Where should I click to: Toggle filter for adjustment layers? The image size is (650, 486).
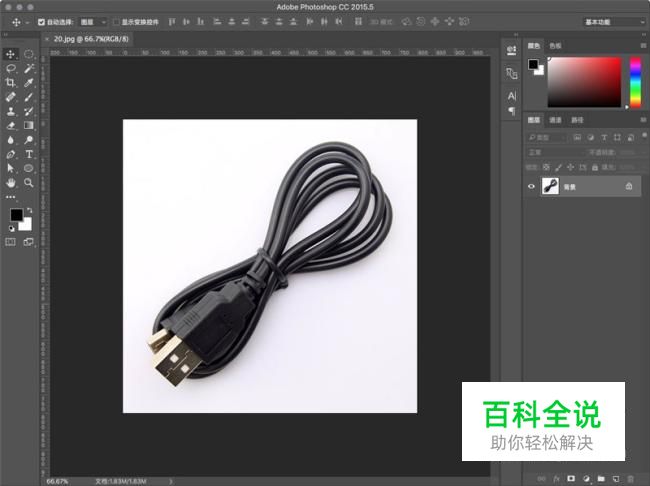590,137
